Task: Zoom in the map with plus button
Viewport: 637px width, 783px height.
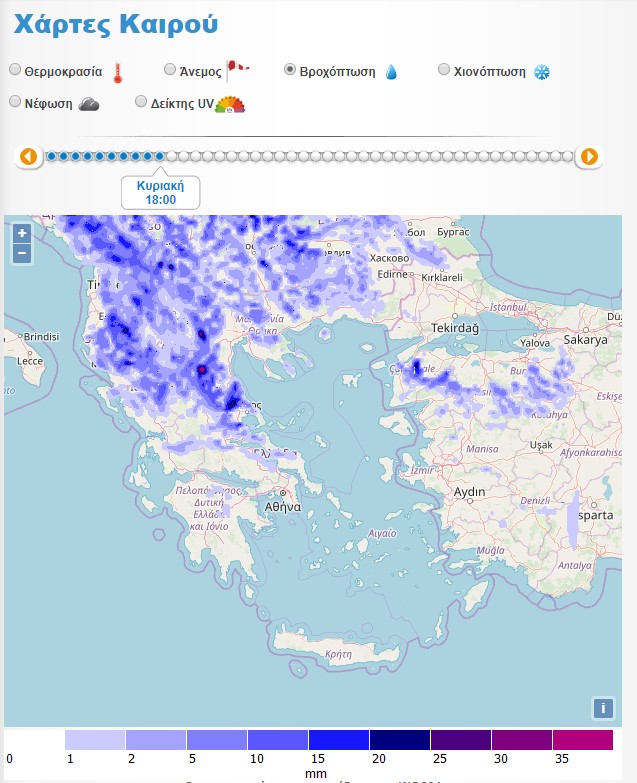Action: 22,233
